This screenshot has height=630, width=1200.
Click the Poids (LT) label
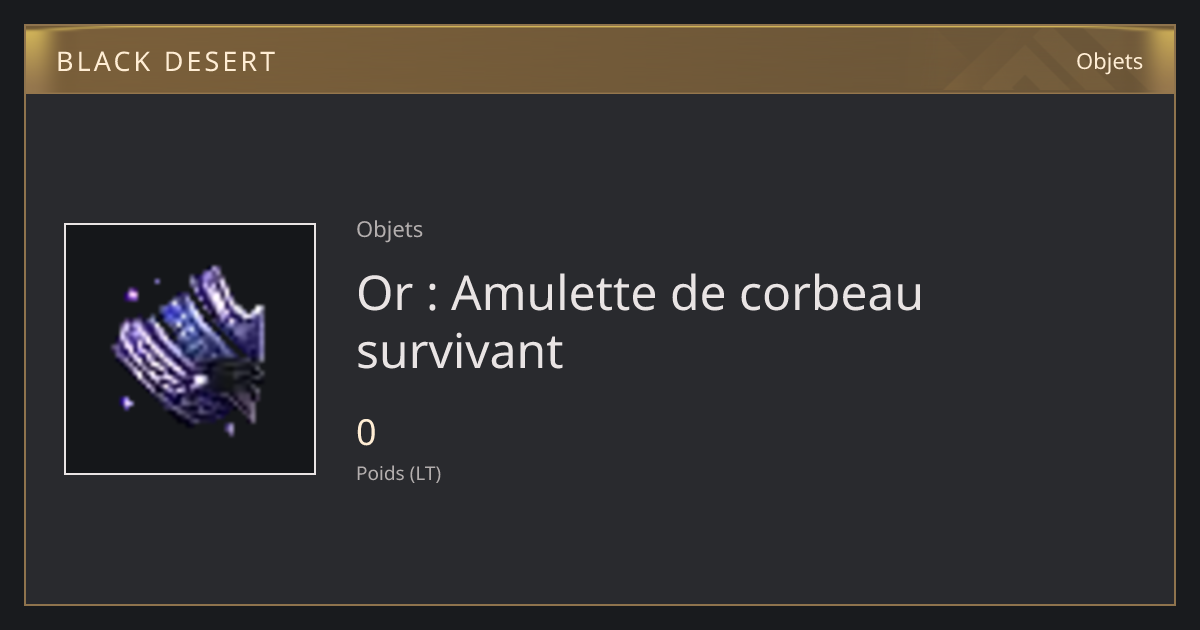(398, 473)
